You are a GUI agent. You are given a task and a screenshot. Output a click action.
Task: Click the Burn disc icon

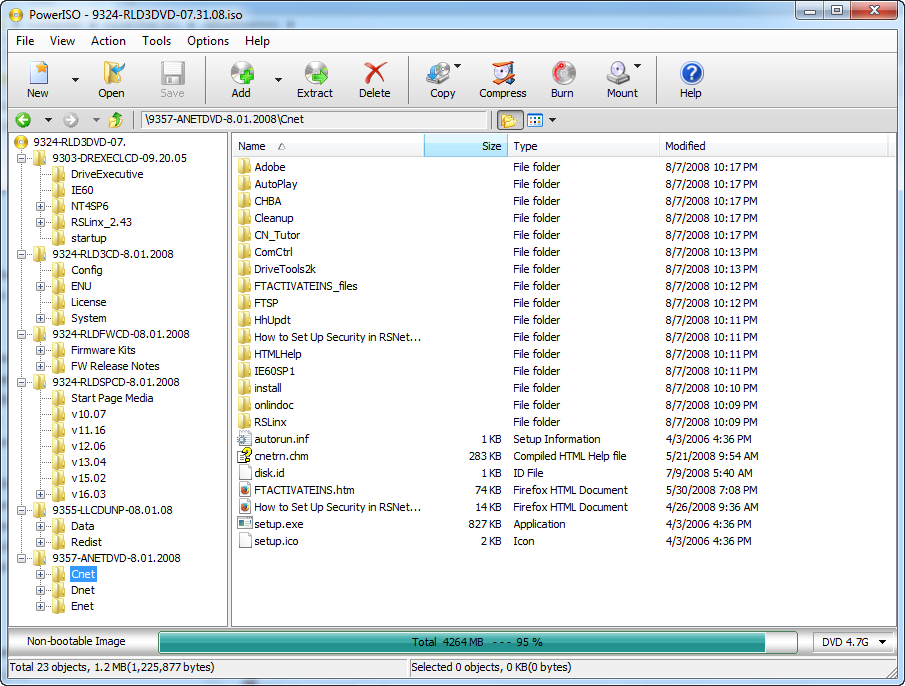[563, 73]
